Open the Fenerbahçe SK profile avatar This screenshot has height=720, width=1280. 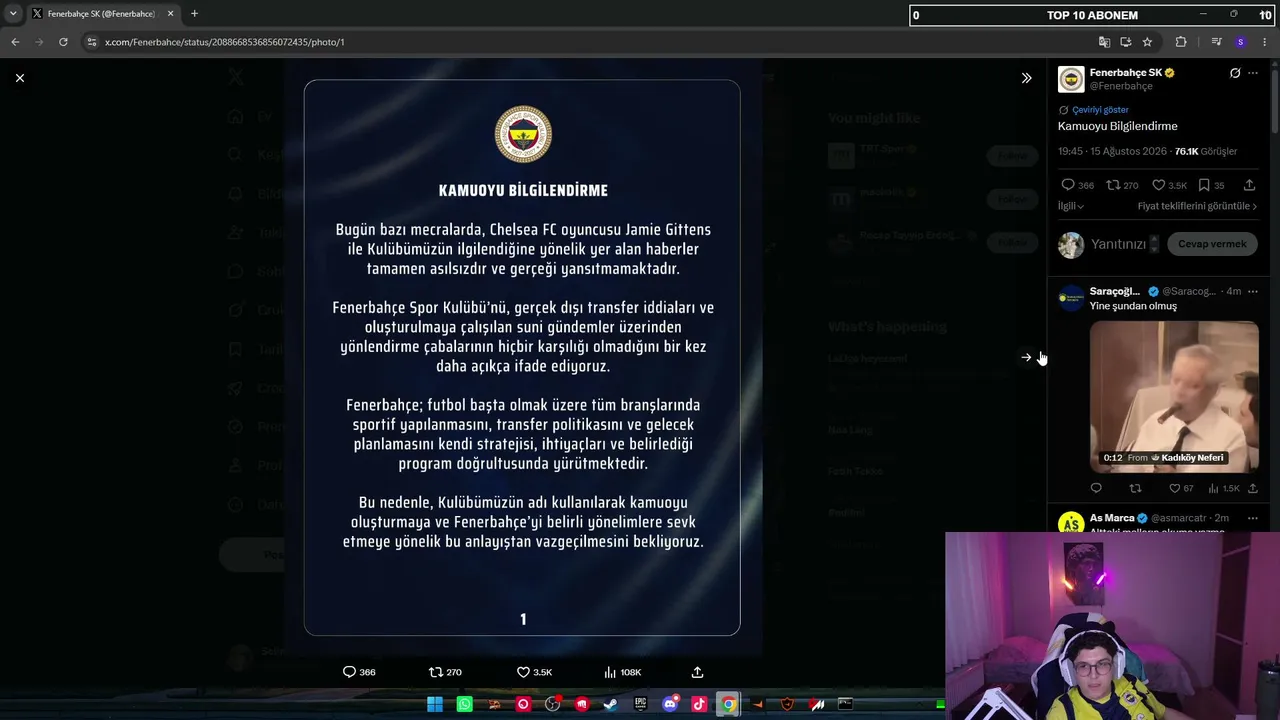click(1071, 79)
